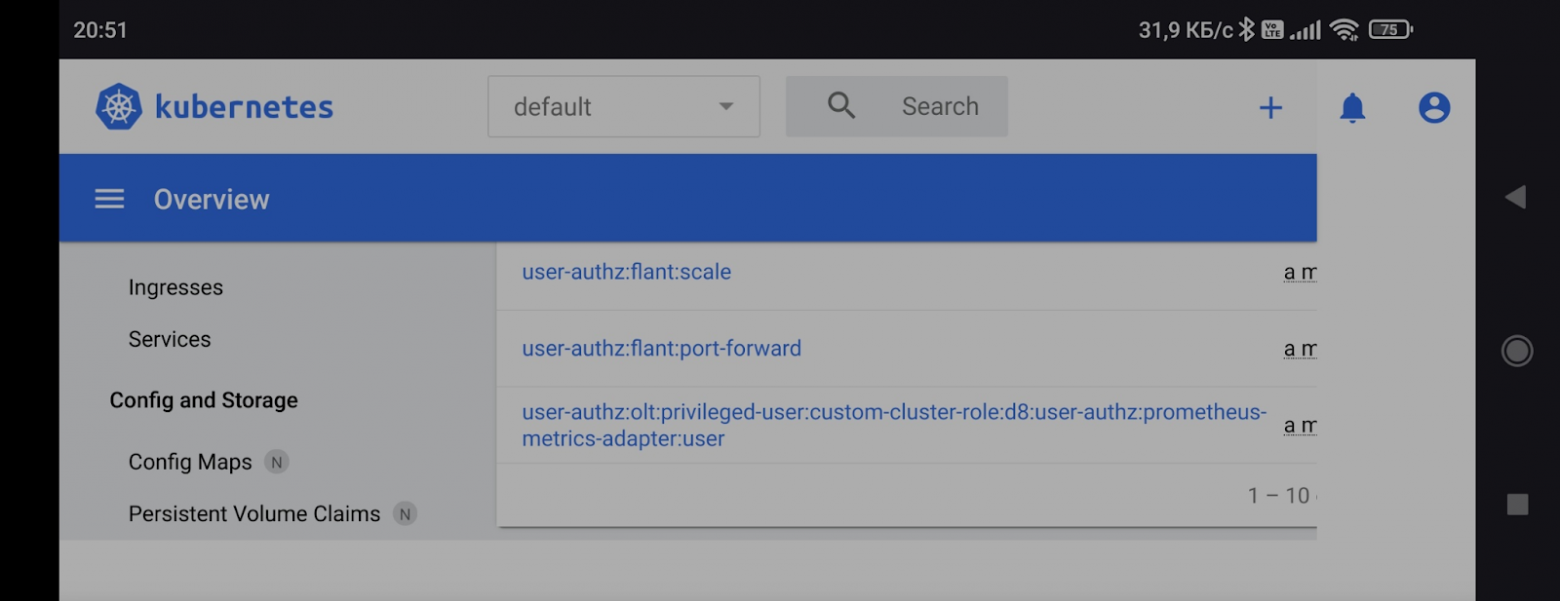1560x601 pixels.
Task: Open Ingresses in the sidebar
Action: 176,287
